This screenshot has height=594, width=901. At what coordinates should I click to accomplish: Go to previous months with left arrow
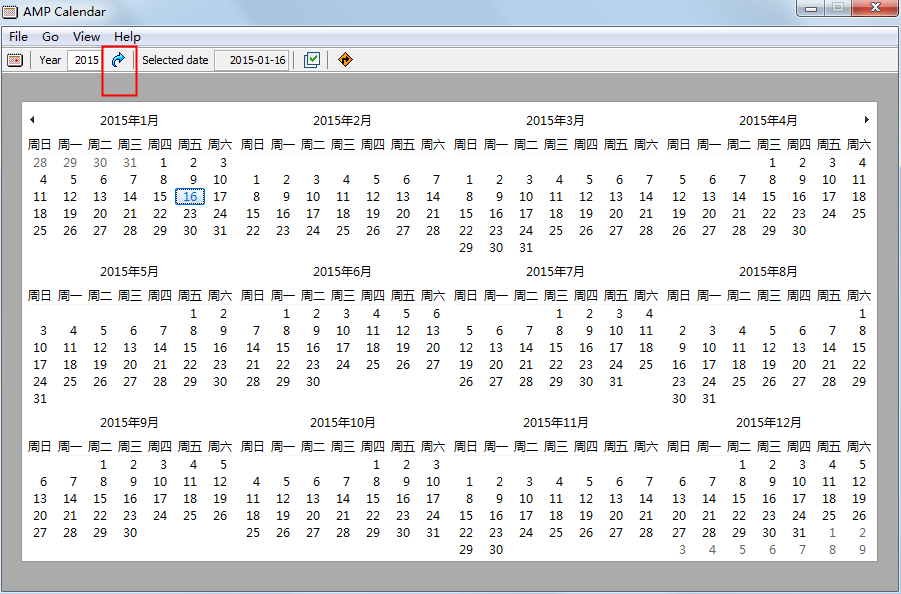32,119
